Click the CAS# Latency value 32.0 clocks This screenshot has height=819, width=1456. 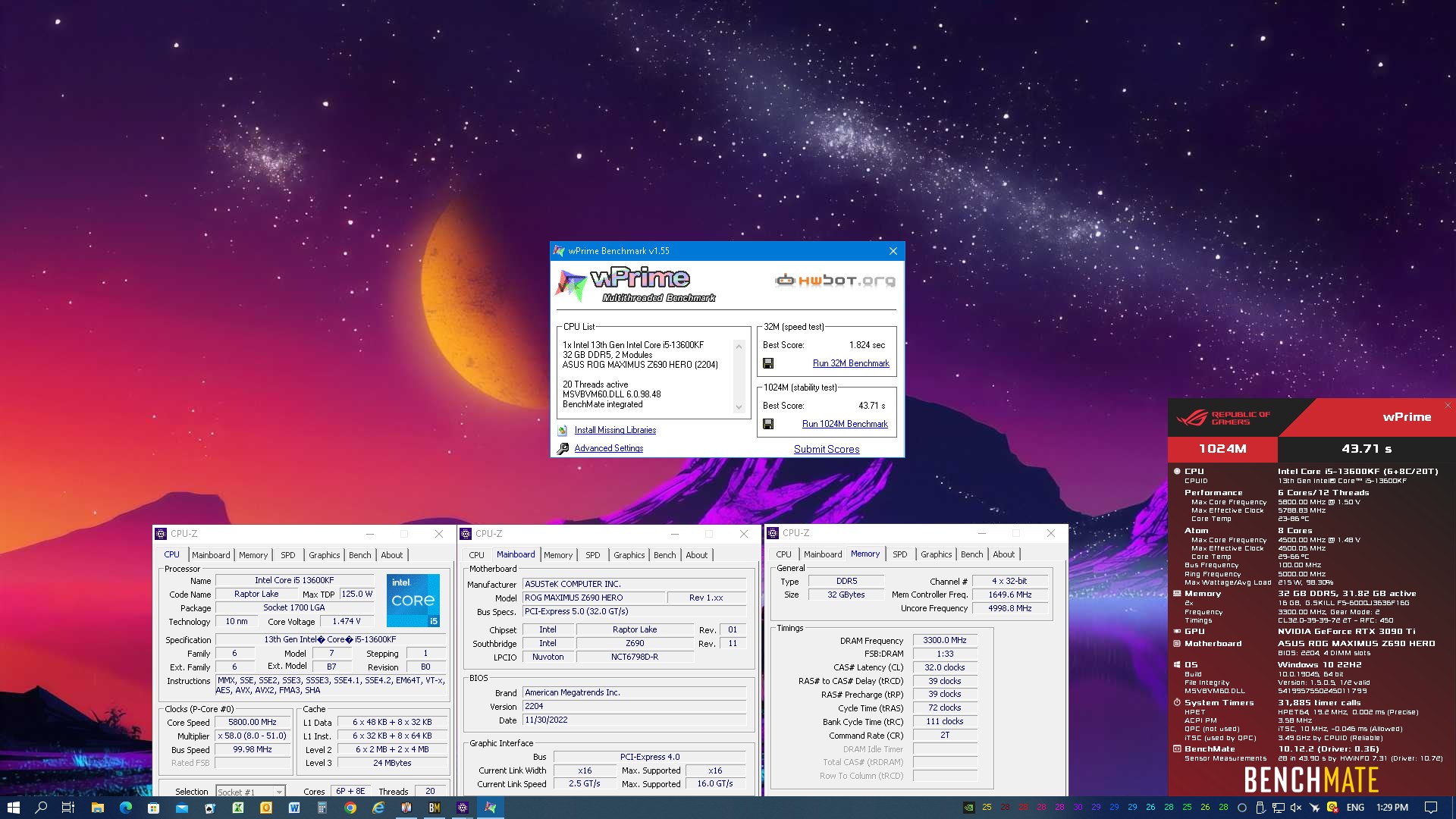pyautogui.click(x=945, y=667)
